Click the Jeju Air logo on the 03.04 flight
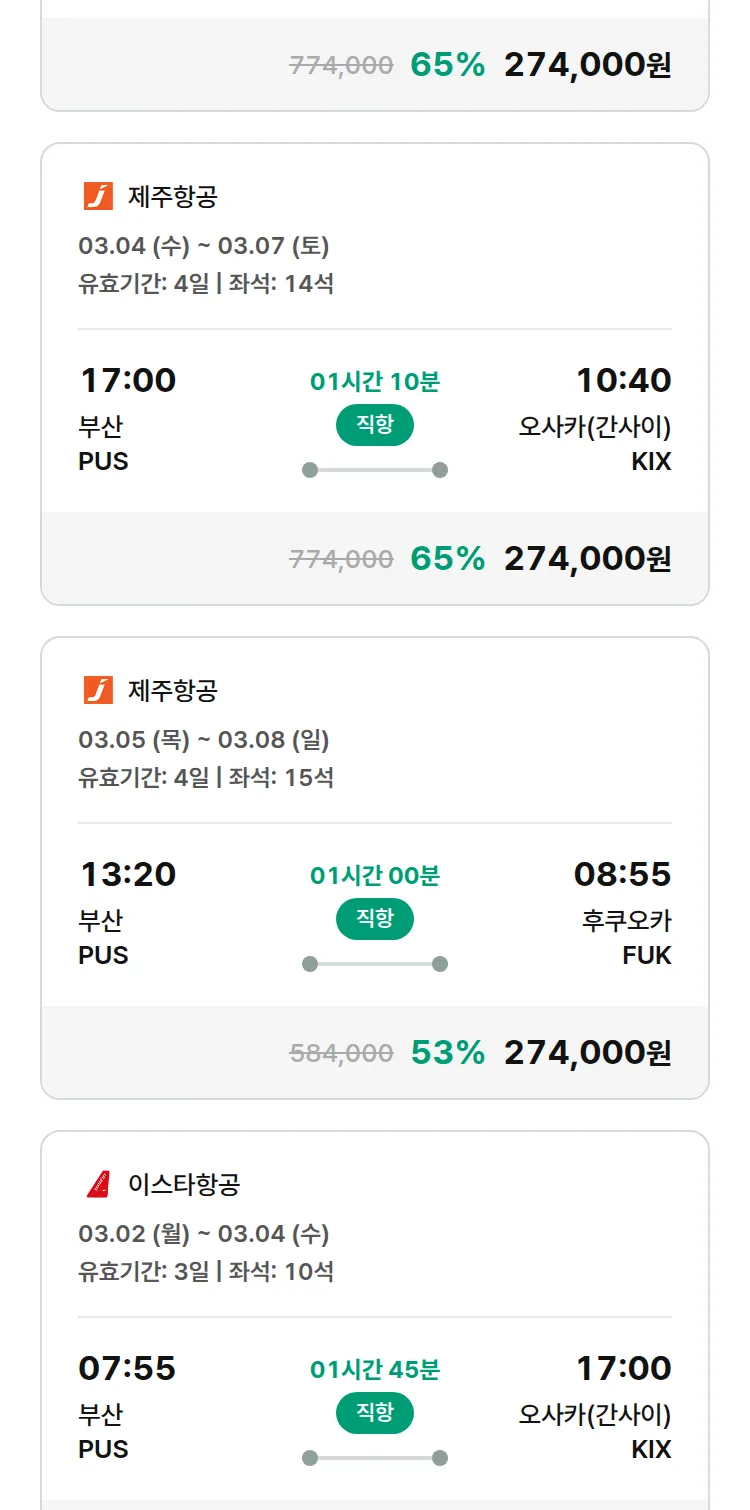The width and height of the screenshot is (750, 1510). [98, 196]
